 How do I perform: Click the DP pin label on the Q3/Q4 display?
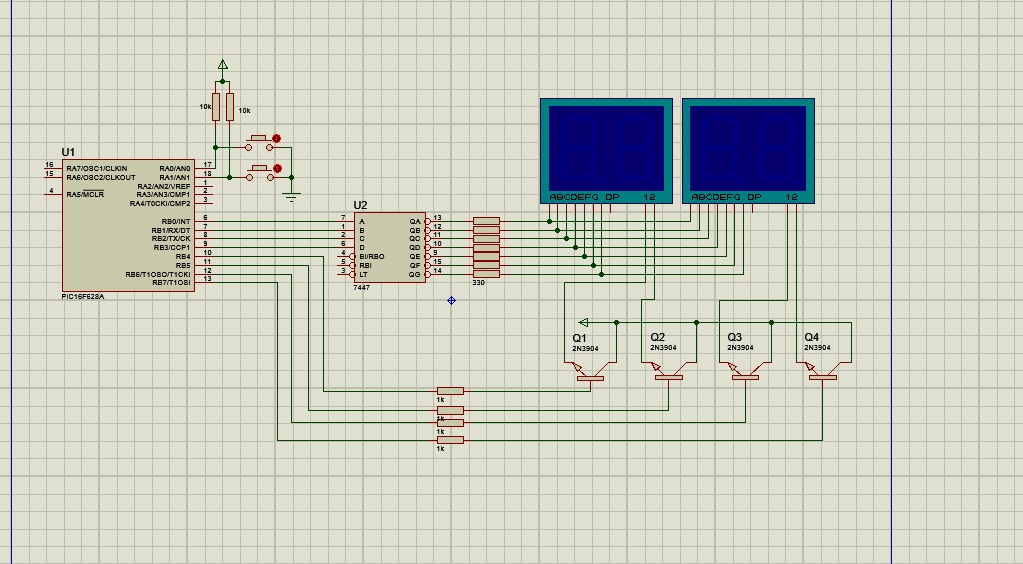click(x=754, y=197)
